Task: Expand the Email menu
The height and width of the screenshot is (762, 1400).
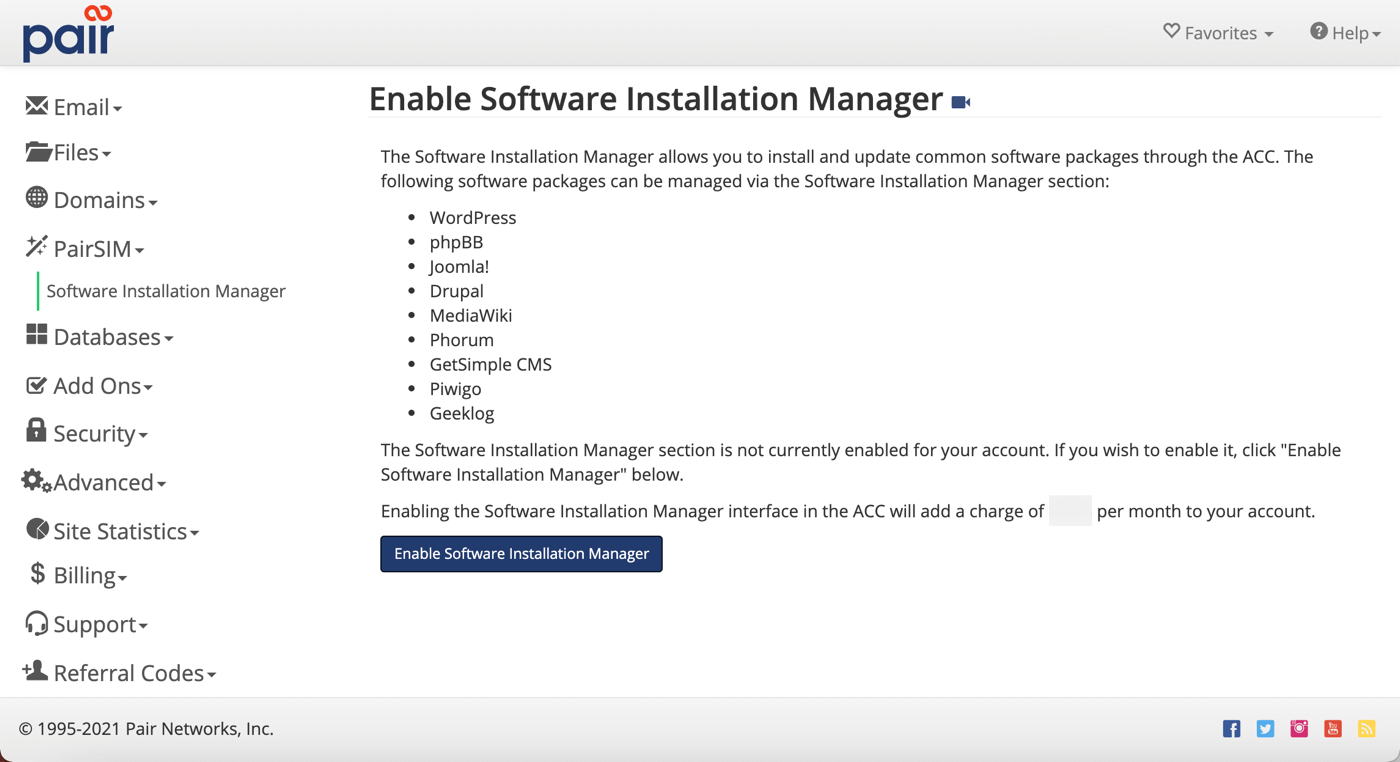Action: click(x=74, y=107)
